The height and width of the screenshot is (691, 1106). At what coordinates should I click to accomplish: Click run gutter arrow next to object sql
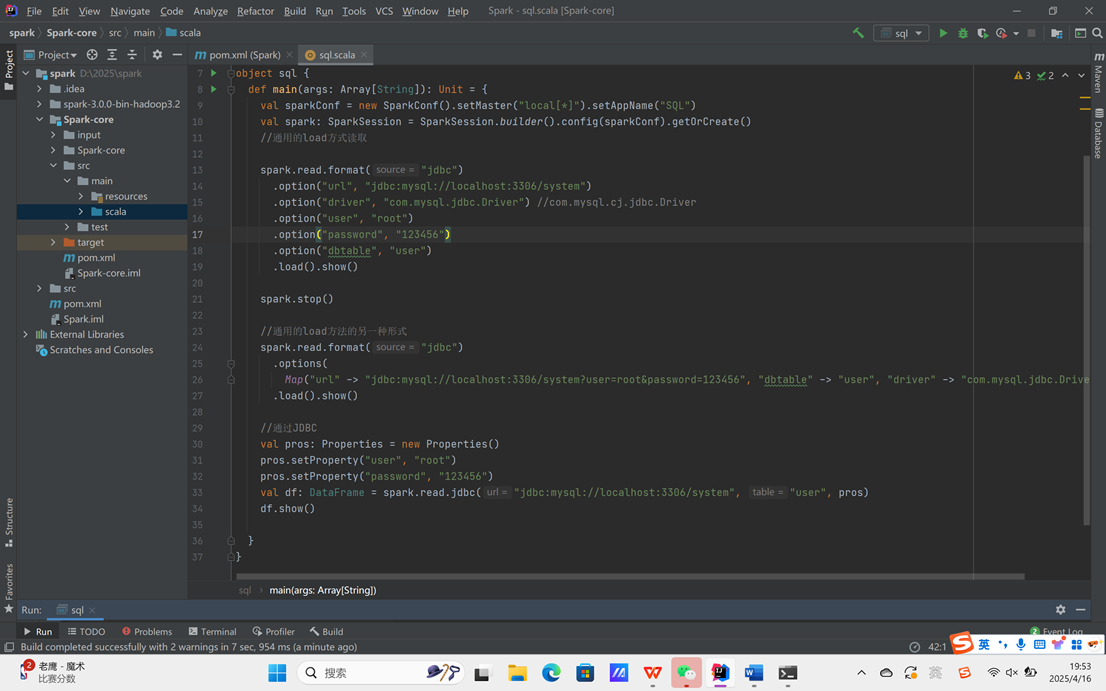click(x=214, y=73)
